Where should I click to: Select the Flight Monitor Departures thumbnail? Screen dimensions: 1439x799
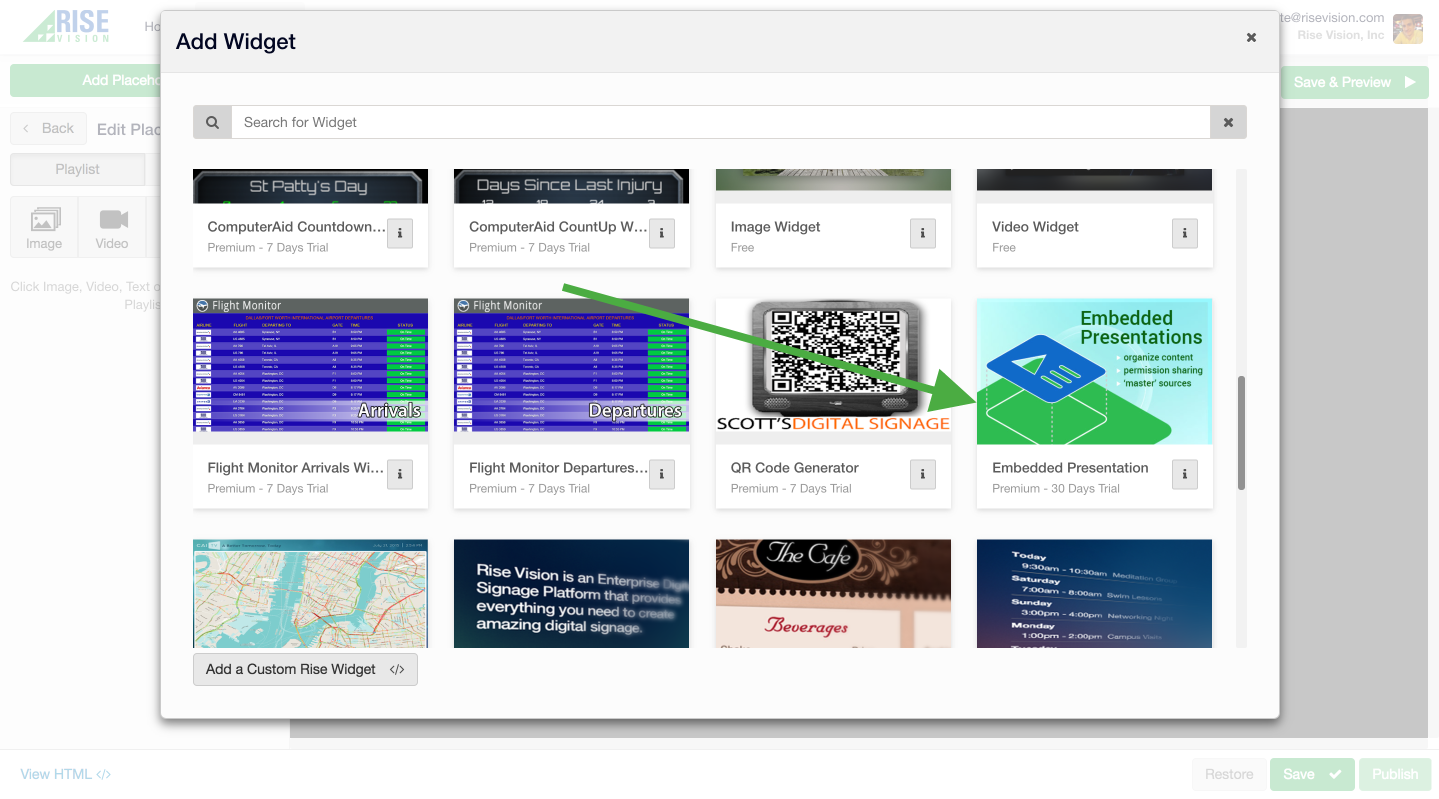pos(572,371)
